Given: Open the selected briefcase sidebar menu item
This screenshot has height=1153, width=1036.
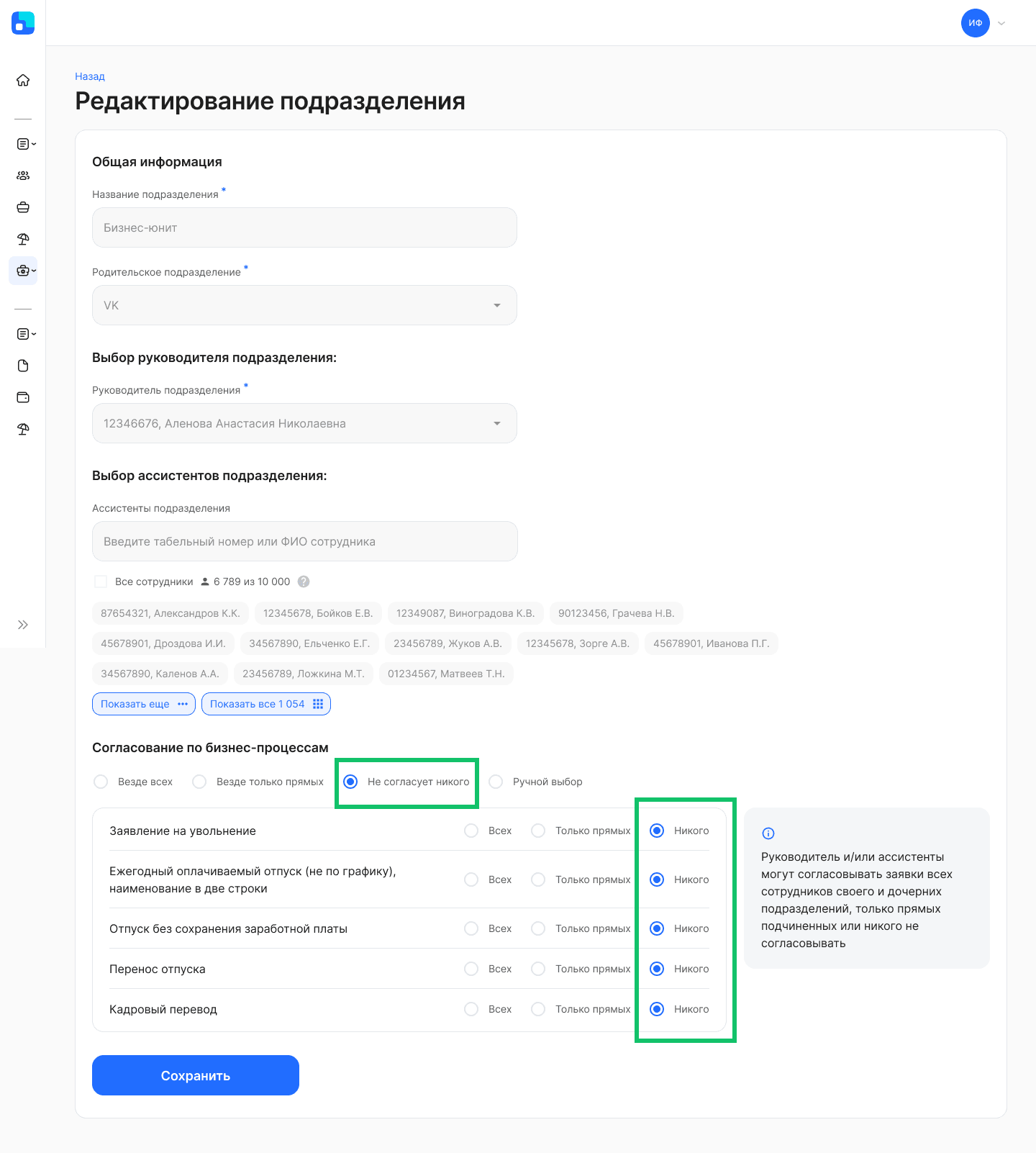Looking at the screenshot, I should pos(23,271).
